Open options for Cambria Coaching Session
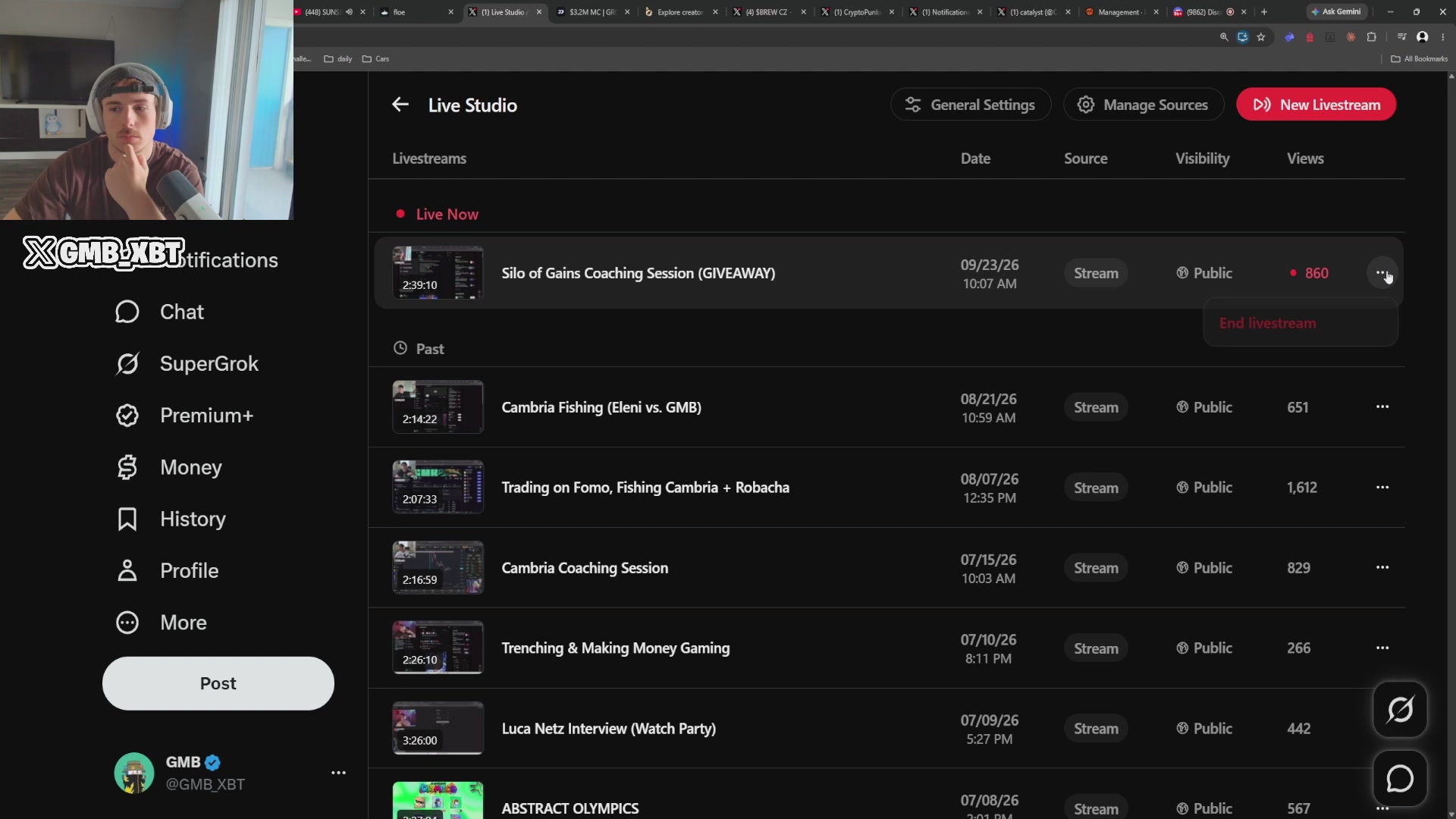Viewport: 1456px width, 819px height. point(1382,568)
